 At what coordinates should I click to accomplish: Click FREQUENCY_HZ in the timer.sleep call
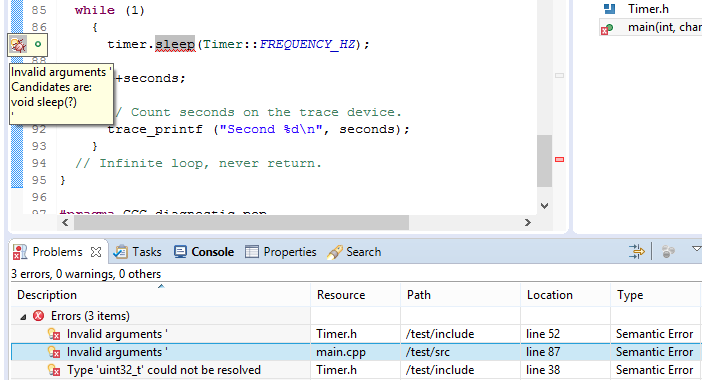point(308,44)
